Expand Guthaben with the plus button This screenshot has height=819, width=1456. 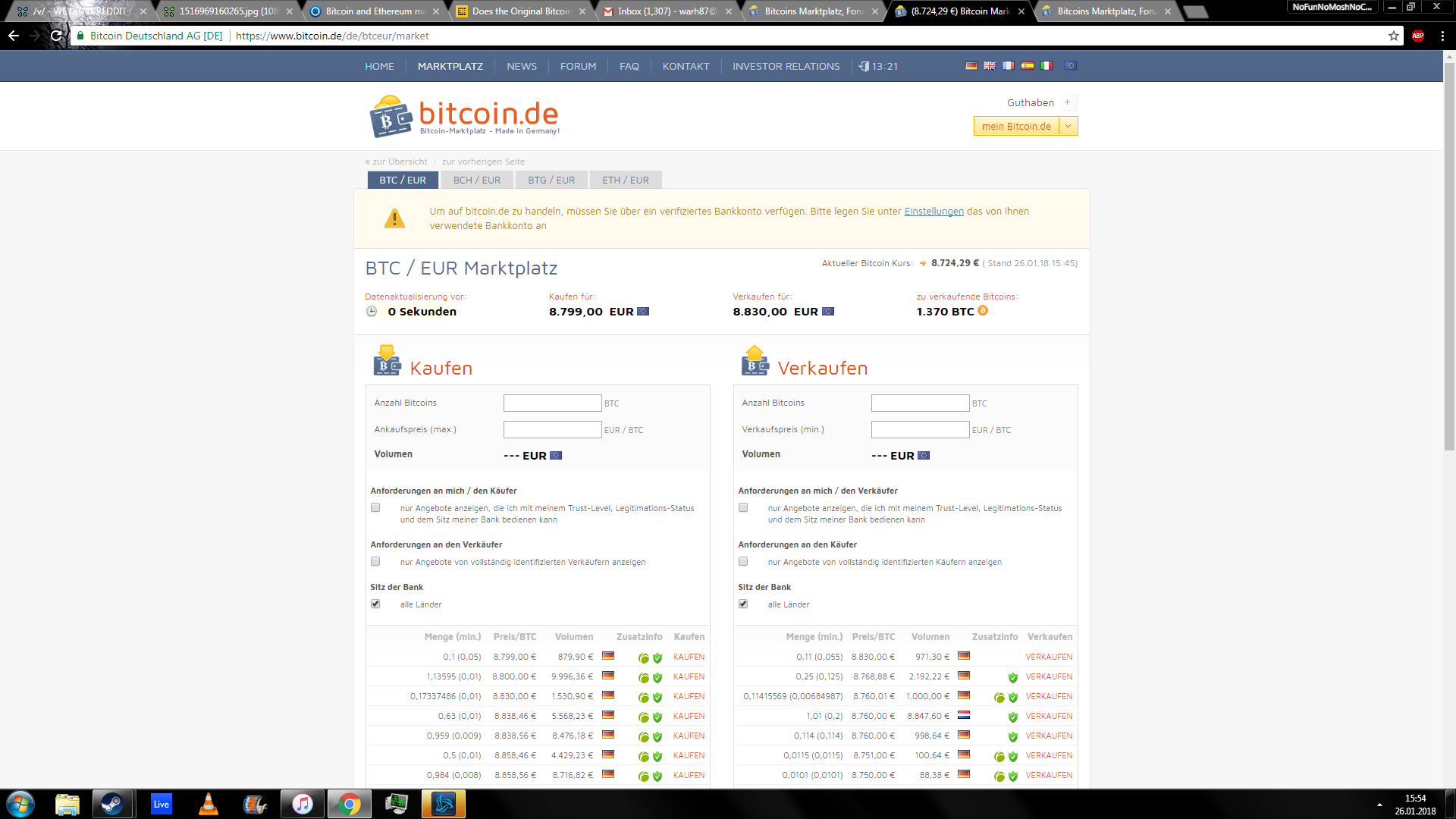[1067, 102]
